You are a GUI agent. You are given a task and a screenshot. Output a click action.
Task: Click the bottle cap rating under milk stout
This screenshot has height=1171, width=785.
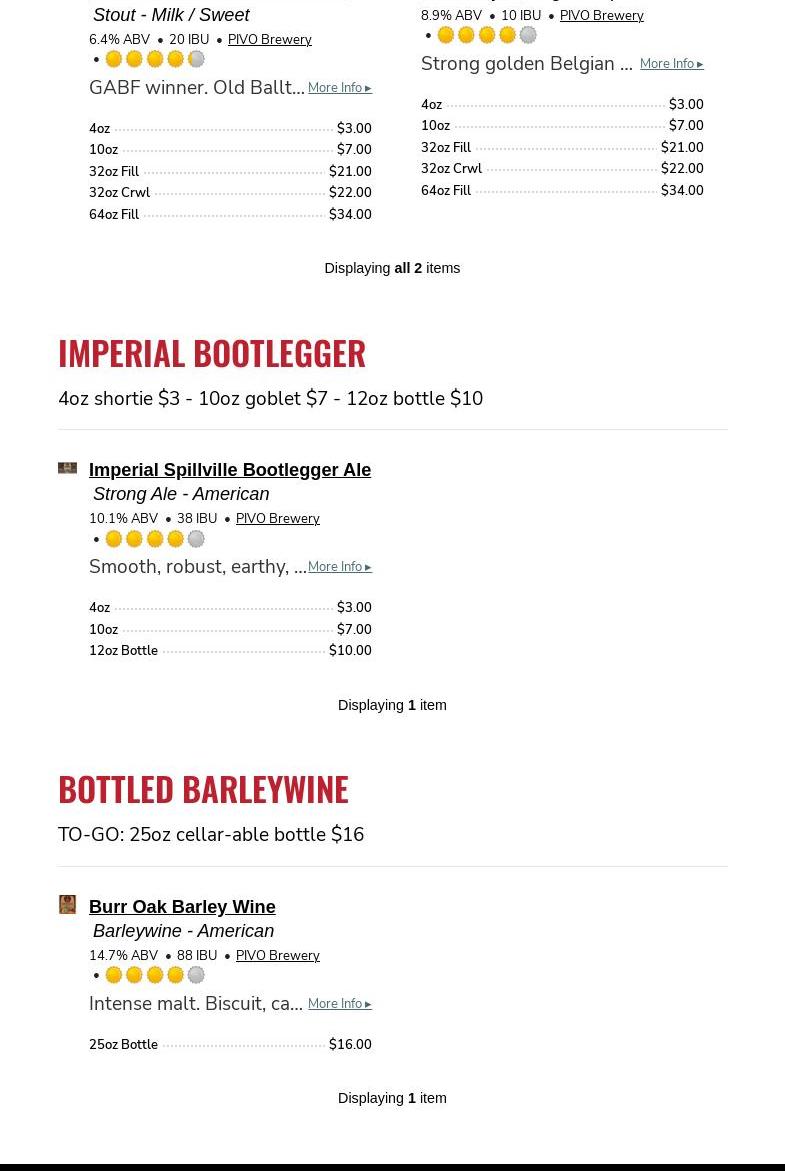click(x=155, y=59)
